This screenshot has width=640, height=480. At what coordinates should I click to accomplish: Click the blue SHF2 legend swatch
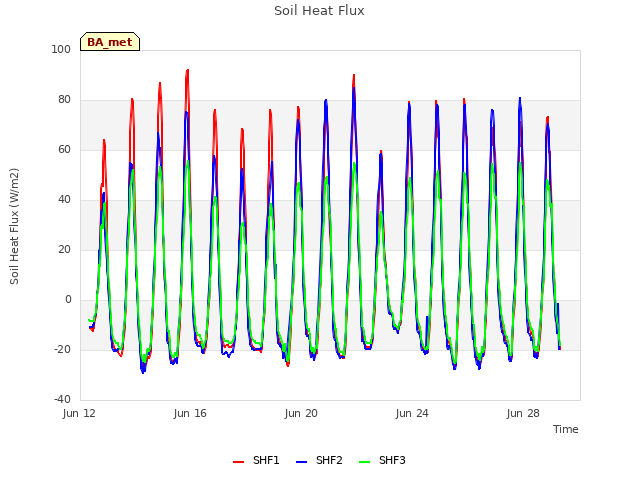click(x=301, y=462)
